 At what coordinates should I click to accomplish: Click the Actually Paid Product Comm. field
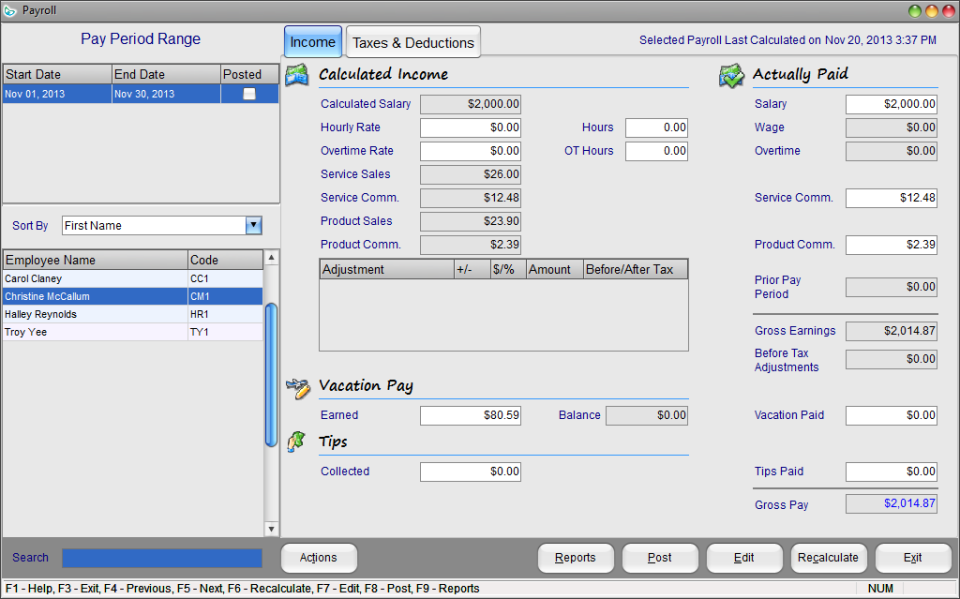(891, 245)
